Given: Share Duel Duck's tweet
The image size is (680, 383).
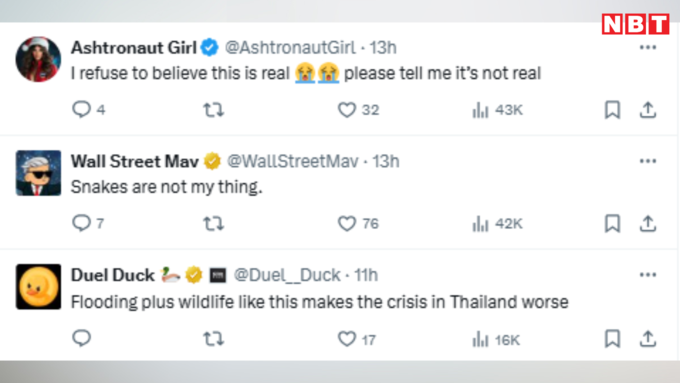Looking at the screenshot, I should point(648,339).
